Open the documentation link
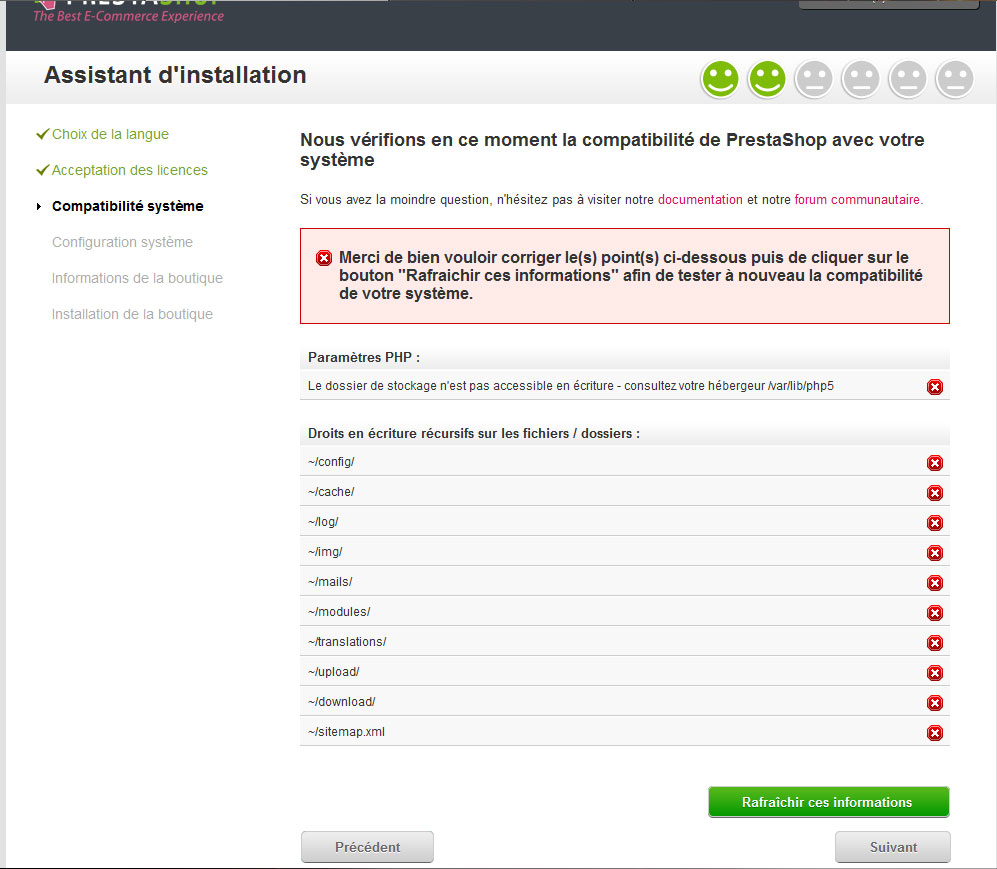This screenshot has height=869, width=997. pos(700,200)
